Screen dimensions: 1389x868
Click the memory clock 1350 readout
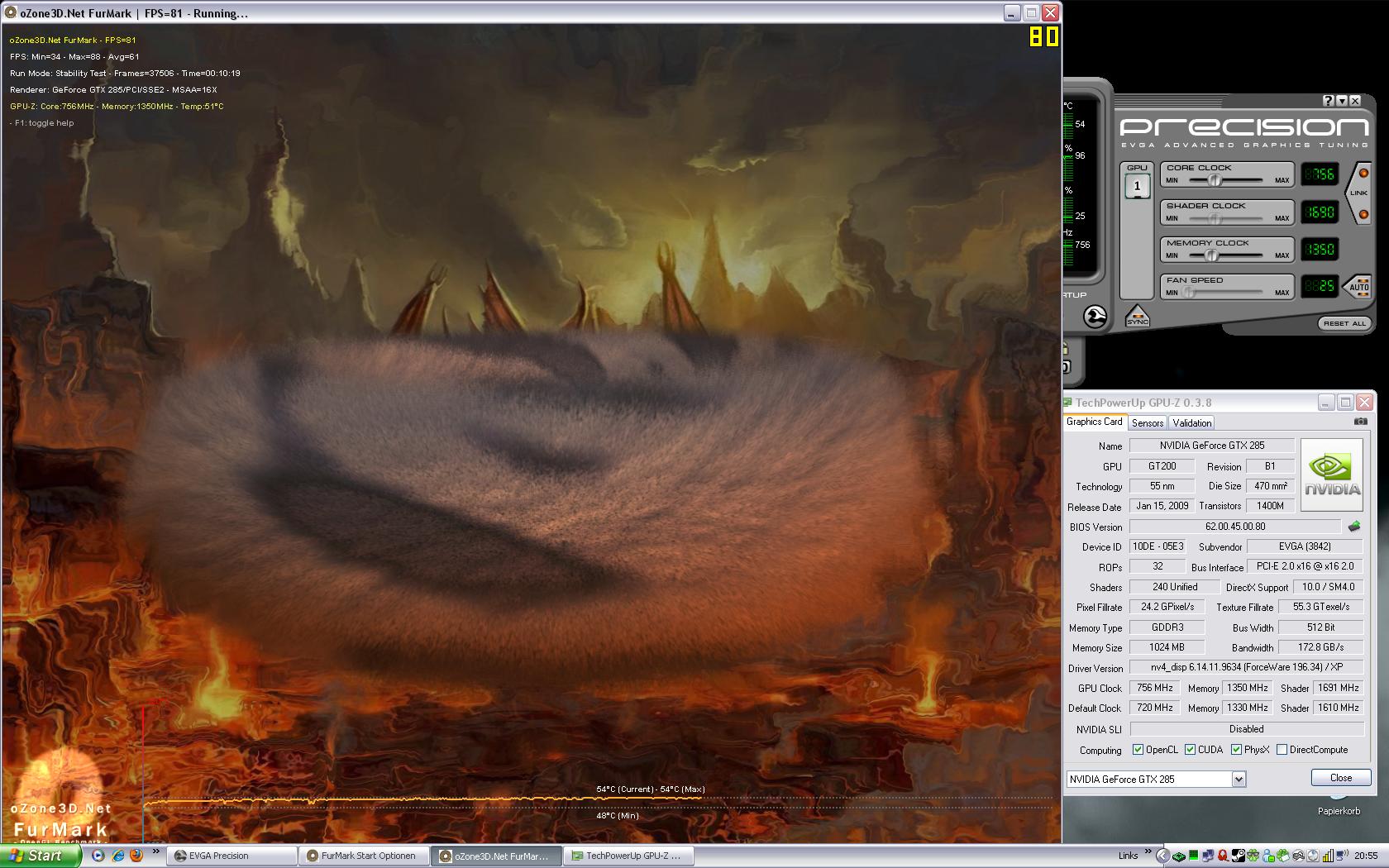[1320, 250]
